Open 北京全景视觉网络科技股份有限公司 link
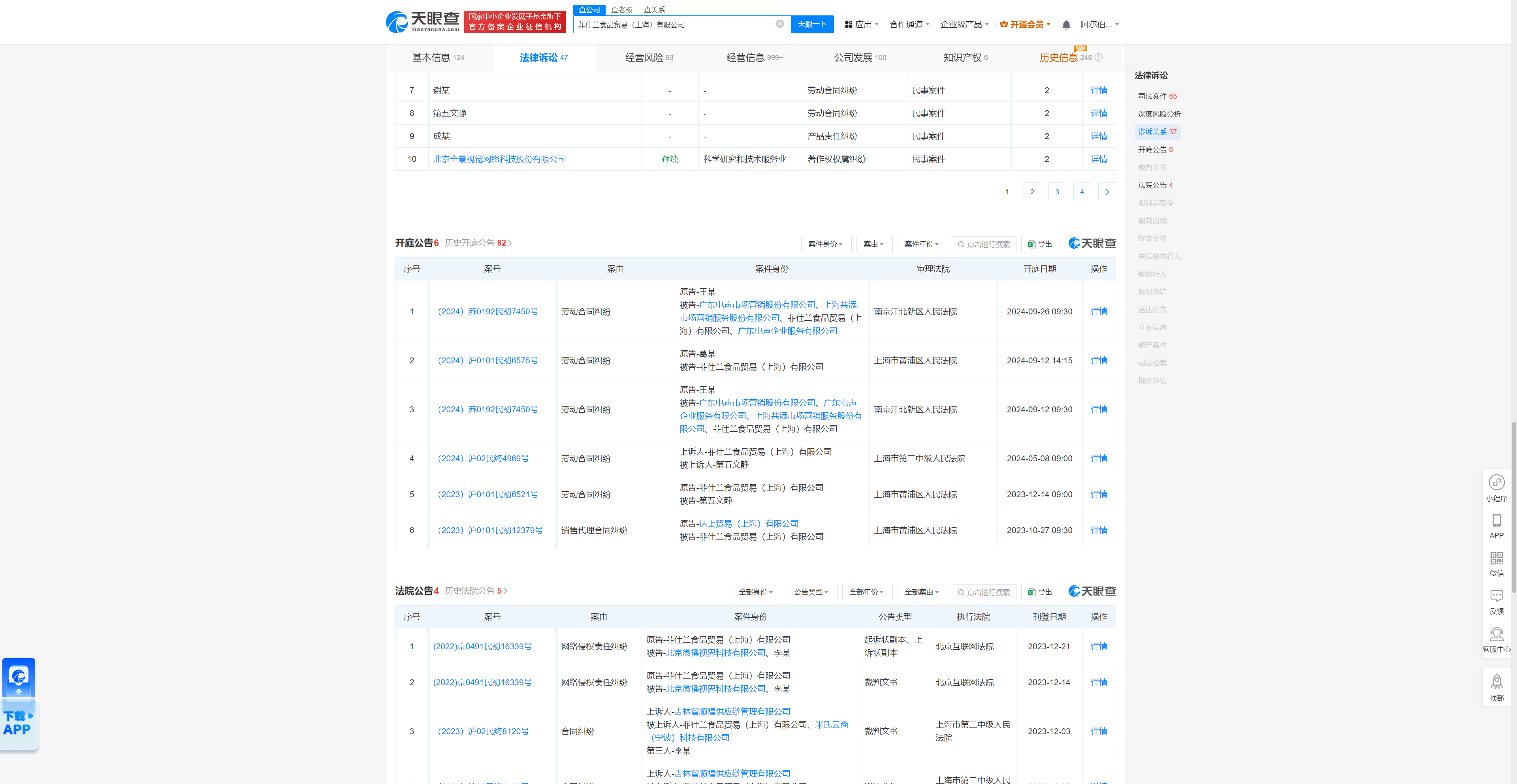Image resolution: width=1517 pixels, height=784 pixels. (x=499, y=159)
